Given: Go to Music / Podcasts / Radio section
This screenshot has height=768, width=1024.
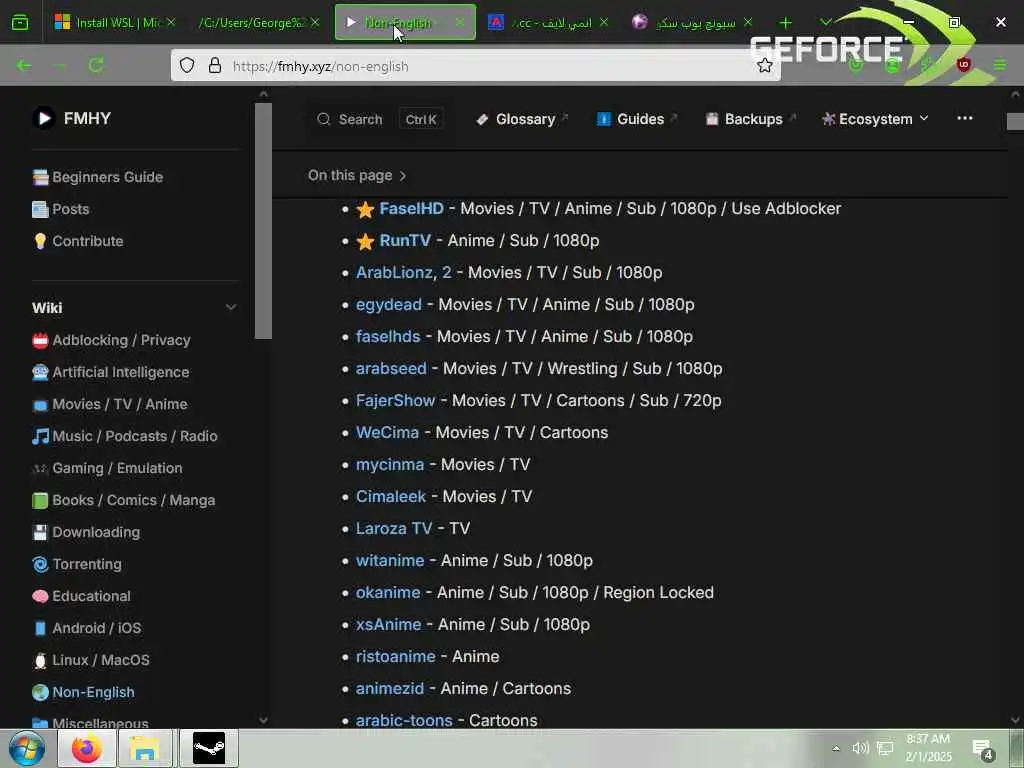Looking at the screenshot, I should [x=125, y=436].
